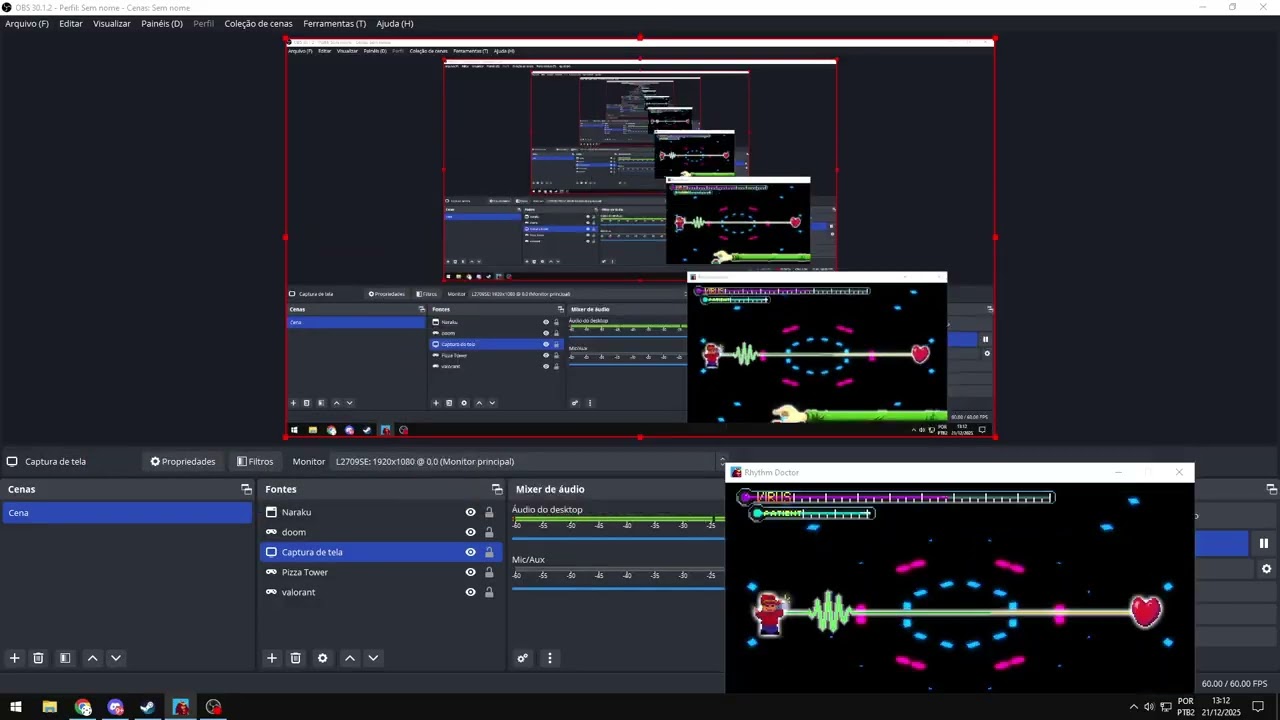This screenshot has height=720, width=1280.
Task: Lock the Captura de tela source
Action: (x=489, y=552)
